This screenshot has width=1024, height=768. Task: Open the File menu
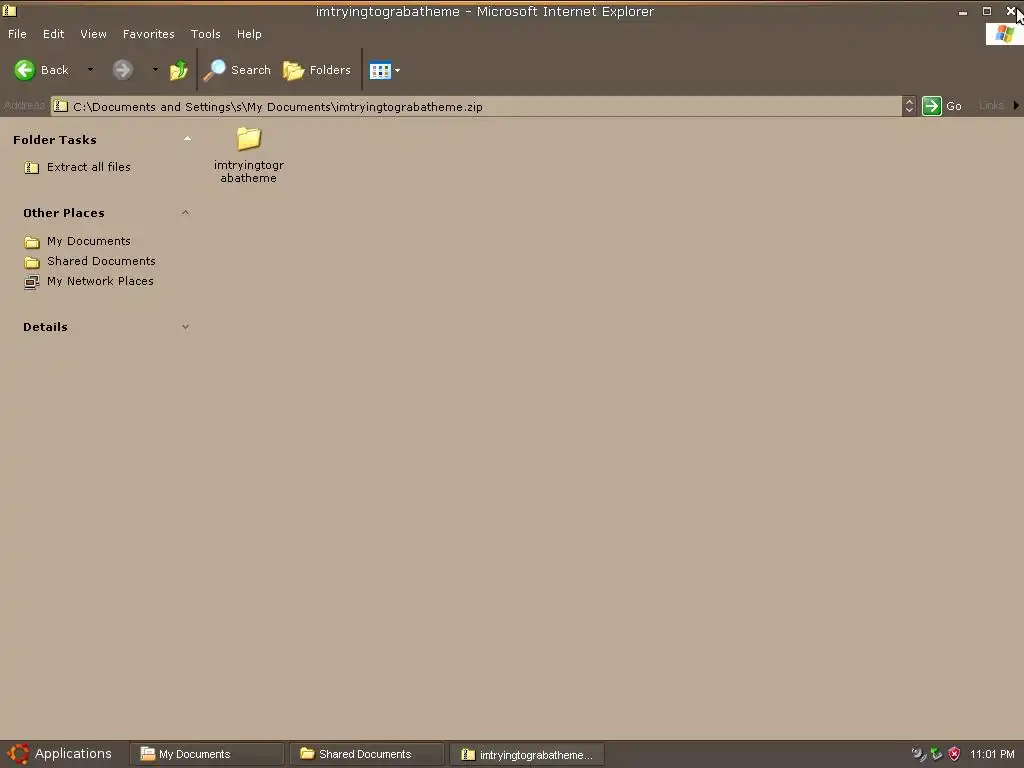(x=17, y=34)
